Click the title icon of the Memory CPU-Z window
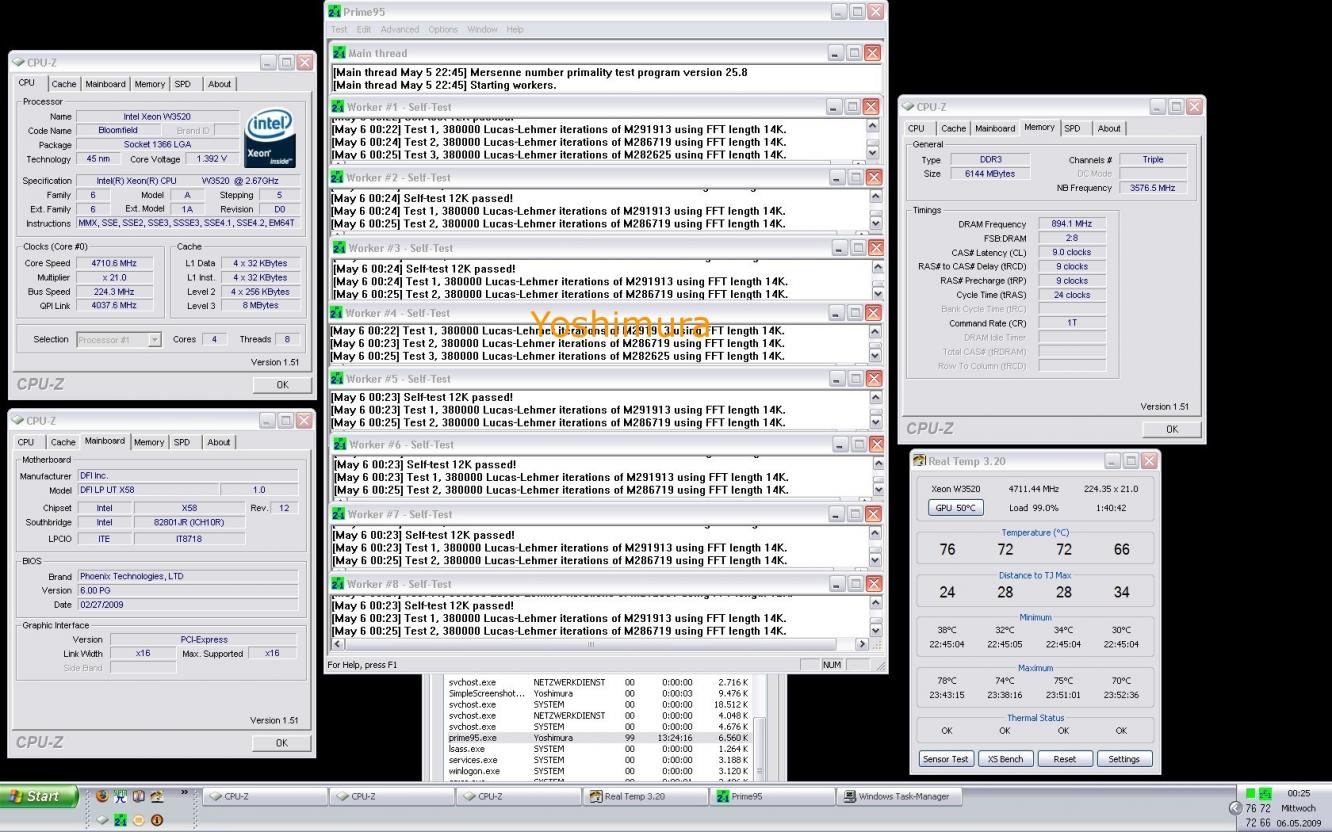Screen dimensions: 1332x832 tap(907, 106)
